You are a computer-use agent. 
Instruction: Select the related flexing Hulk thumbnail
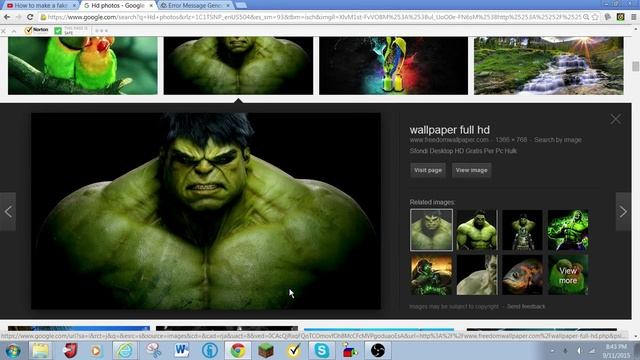click(477, 230)
